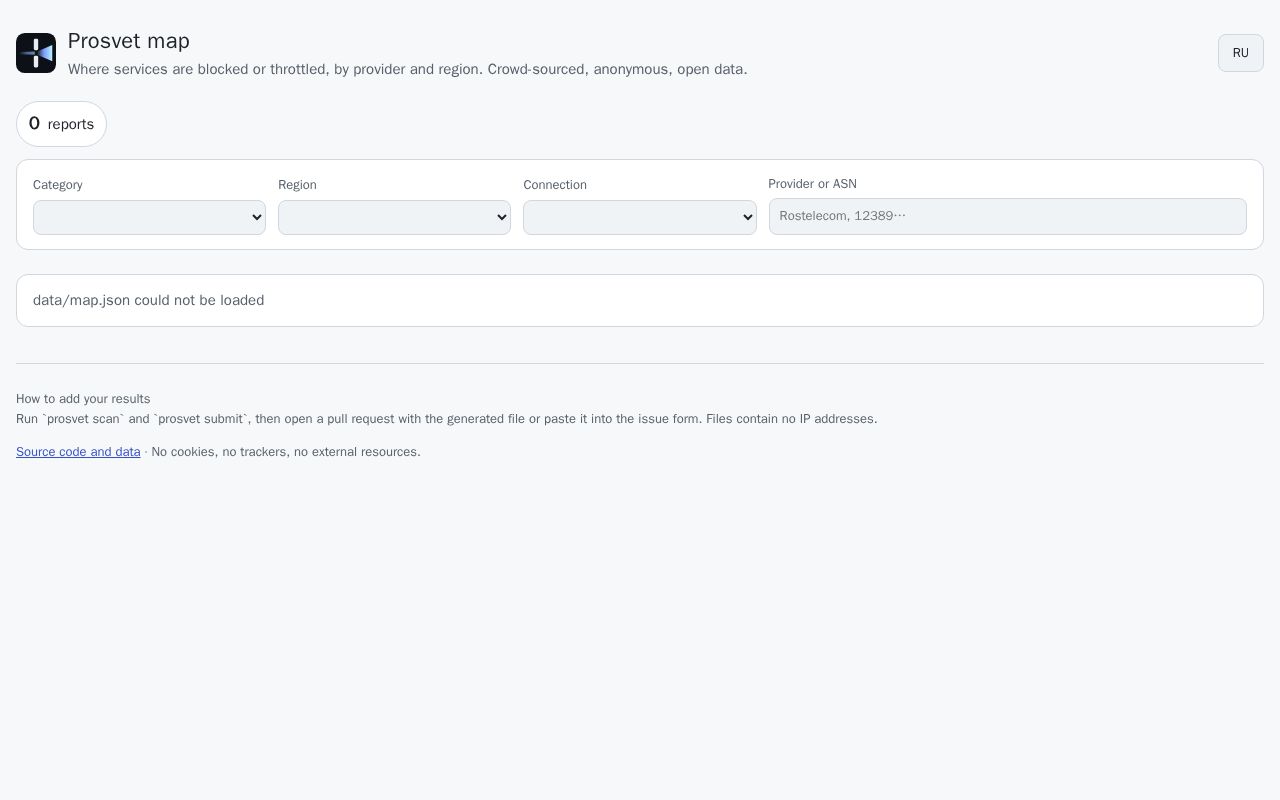1280x800 pixels.
Task: Click the Connection field label
Action: tap(555, 185)
